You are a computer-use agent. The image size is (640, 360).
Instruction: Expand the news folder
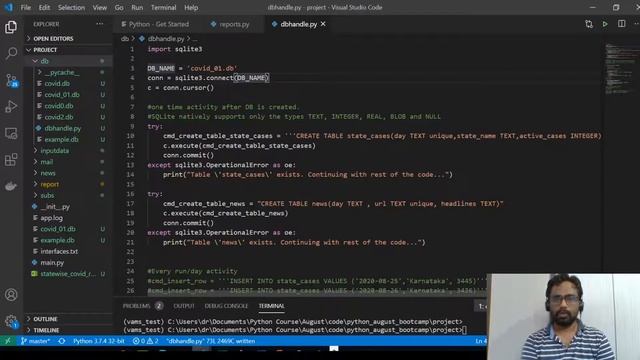48,173
